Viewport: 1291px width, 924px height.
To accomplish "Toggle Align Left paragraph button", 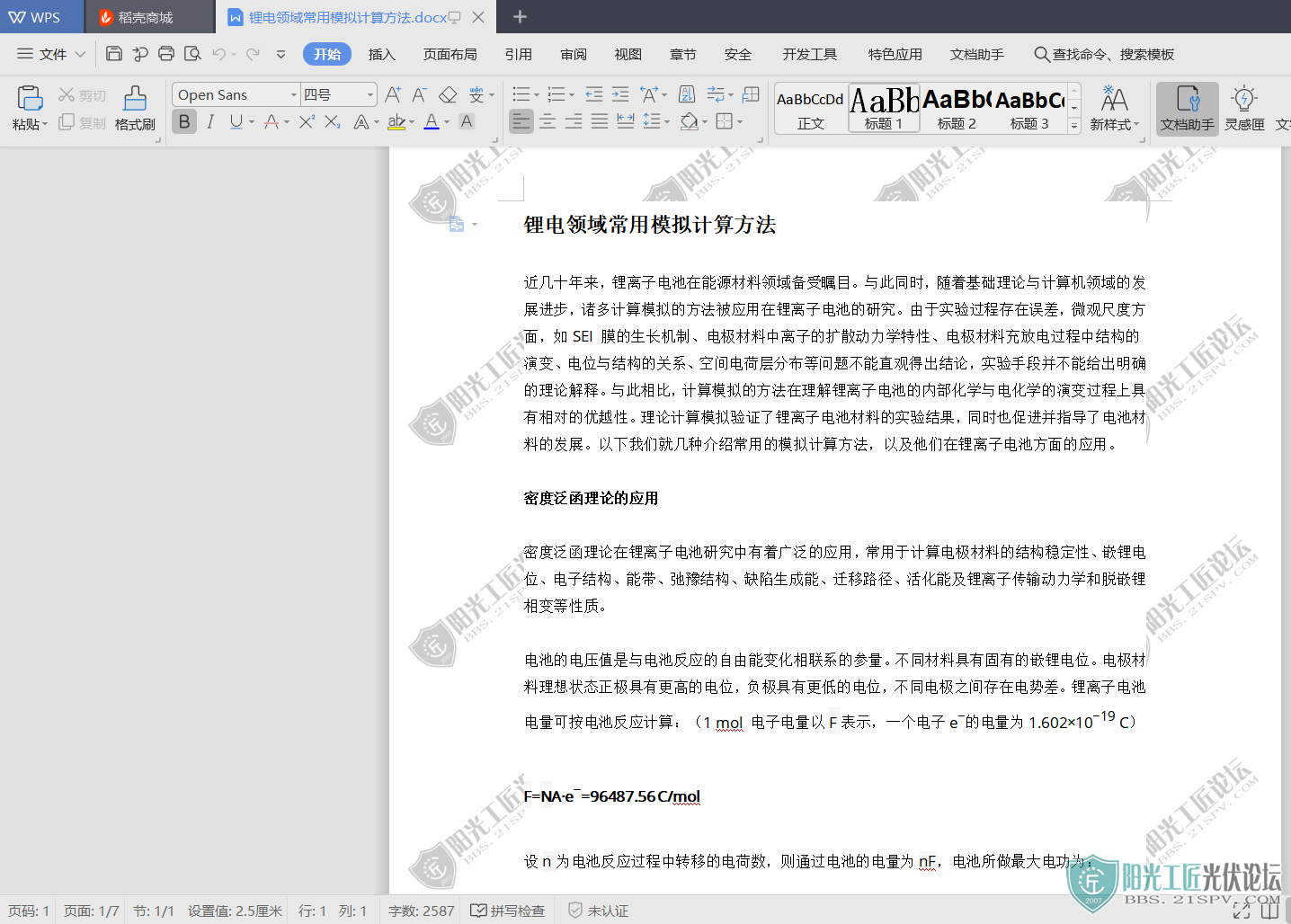I will pos(521,121).
